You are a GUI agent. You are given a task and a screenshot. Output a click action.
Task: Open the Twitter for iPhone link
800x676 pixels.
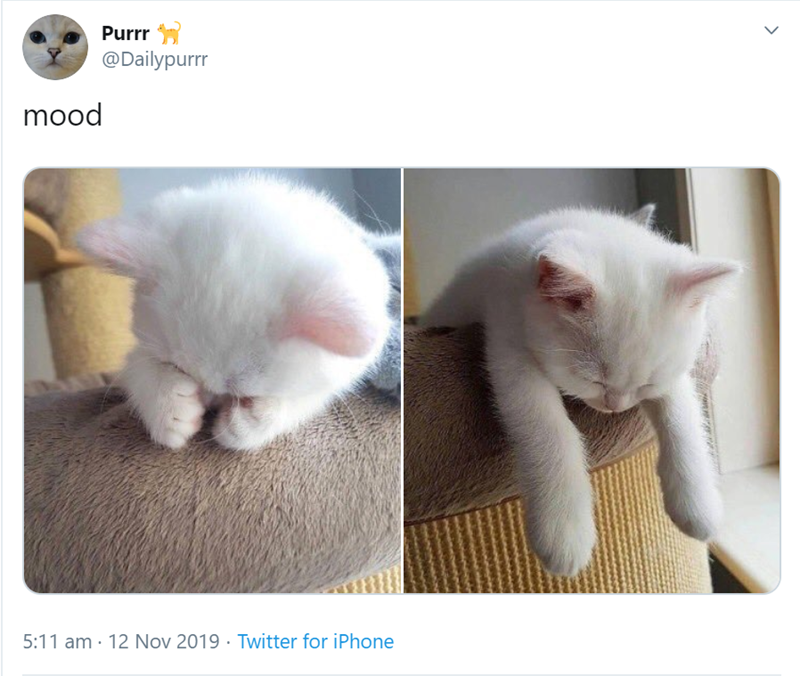[x=315, y=641]
